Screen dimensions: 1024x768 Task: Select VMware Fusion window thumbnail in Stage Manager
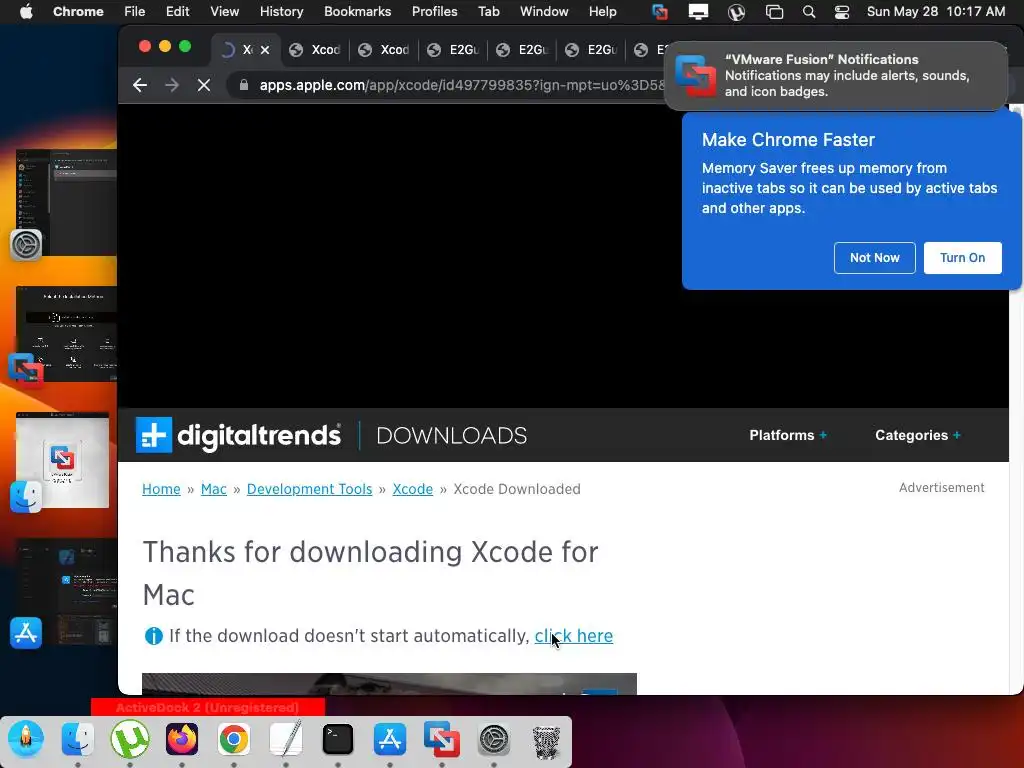pyautogui.click(x=66, y=334)
